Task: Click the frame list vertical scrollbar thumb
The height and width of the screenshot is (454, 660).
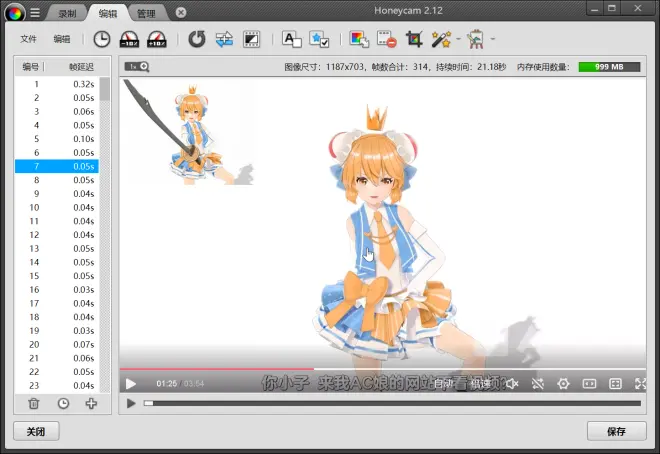Action: pyautogui.click(x=104, y=89)
